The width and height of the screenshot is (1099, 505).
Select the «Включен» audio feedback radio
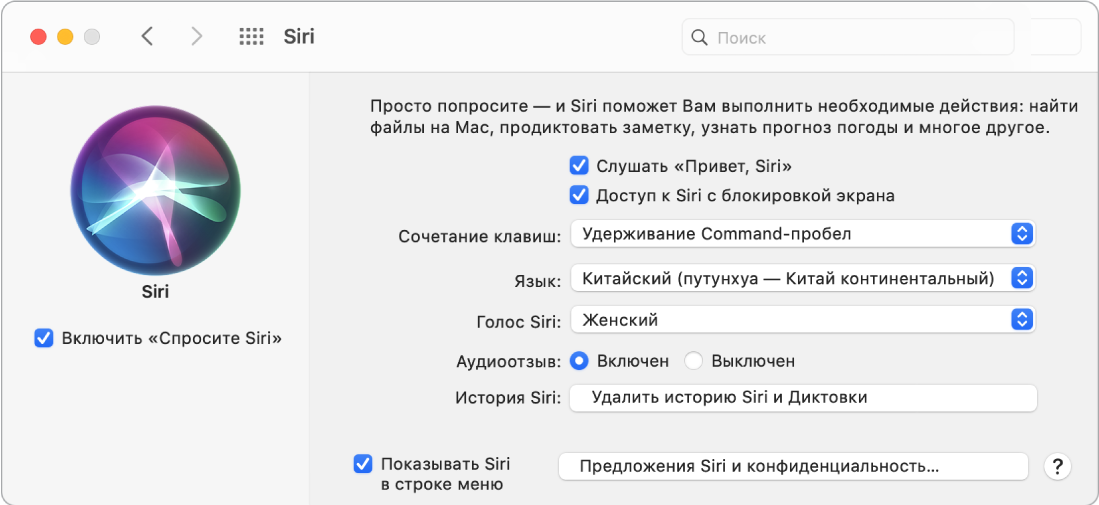pyautogui.click(x=578, y=361)
